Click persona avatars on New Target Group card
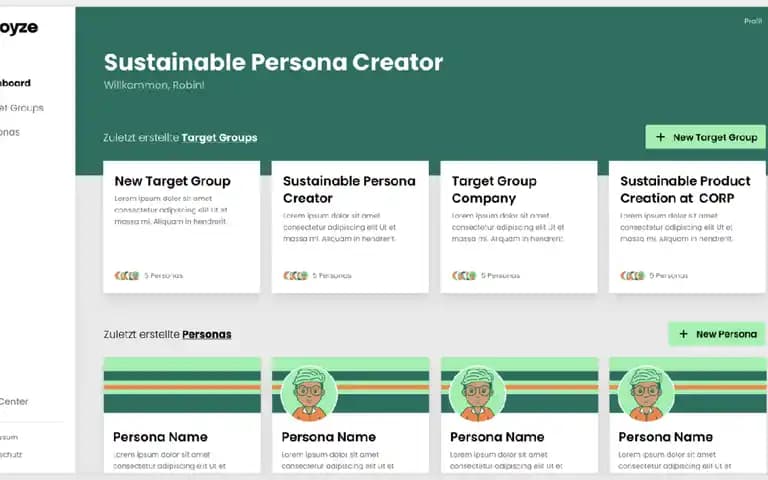Screen dimensions: 768x480 (127, 276)
